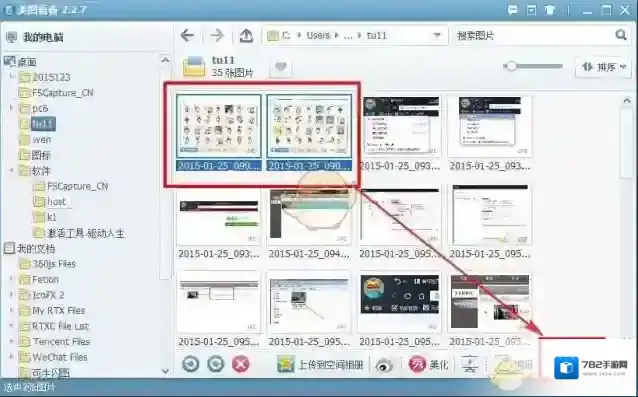Expand the pc6 folder
The width and height of the screenshot is (638, 397).
[12, 108]
